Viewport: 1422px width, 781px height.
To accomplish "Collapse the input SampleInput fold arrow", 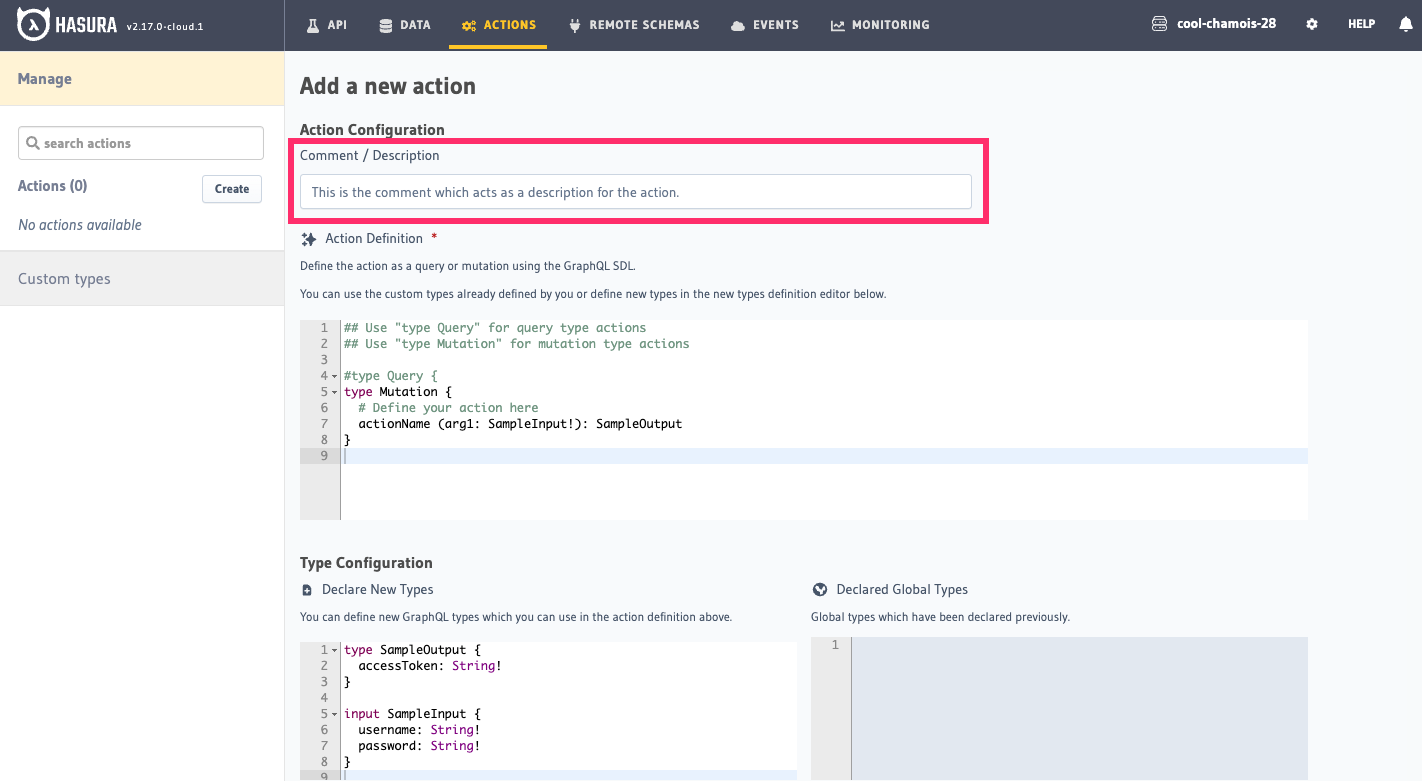I will 334,714.
